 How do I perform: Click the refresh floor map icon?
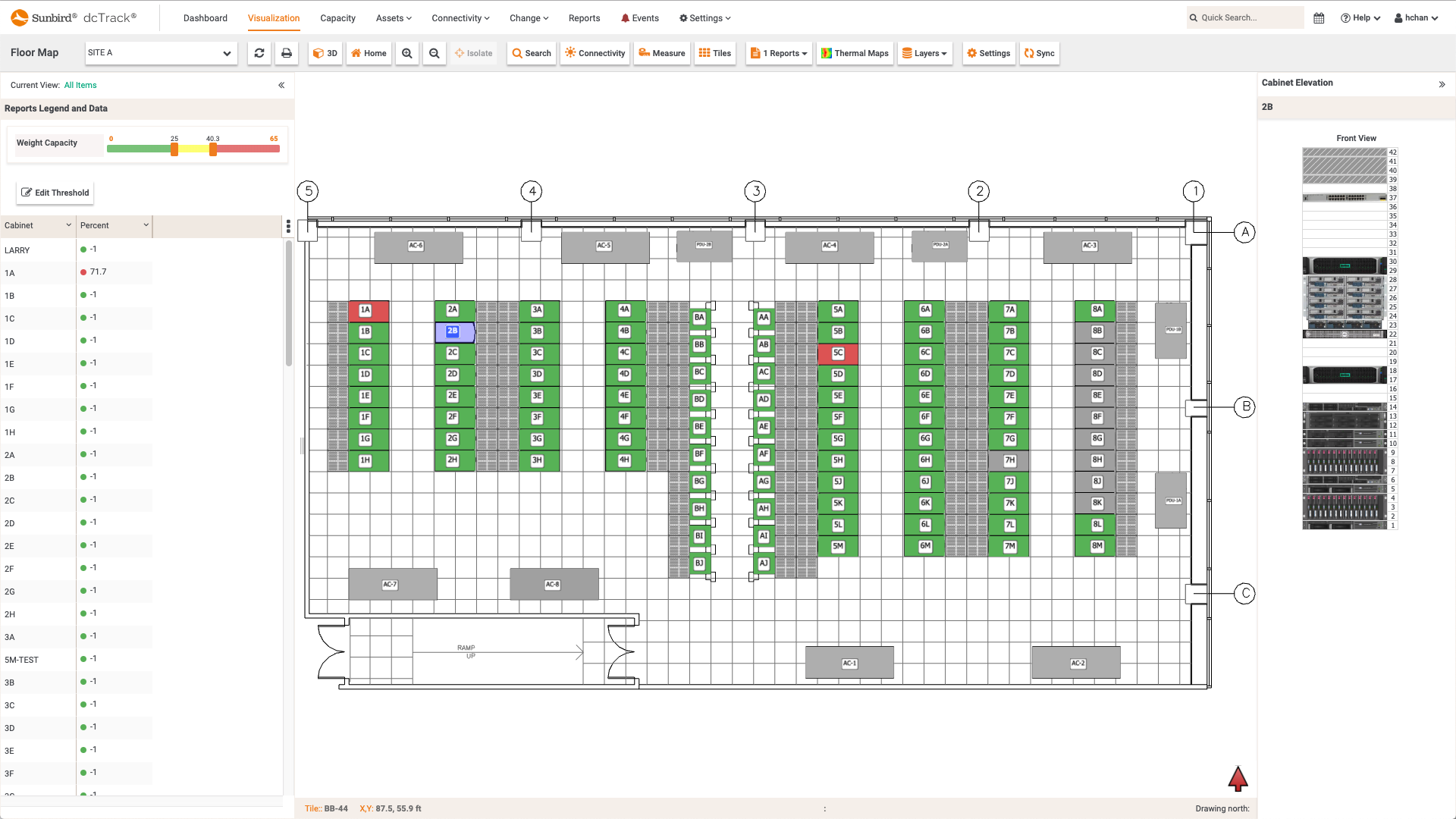pos(259,53)
